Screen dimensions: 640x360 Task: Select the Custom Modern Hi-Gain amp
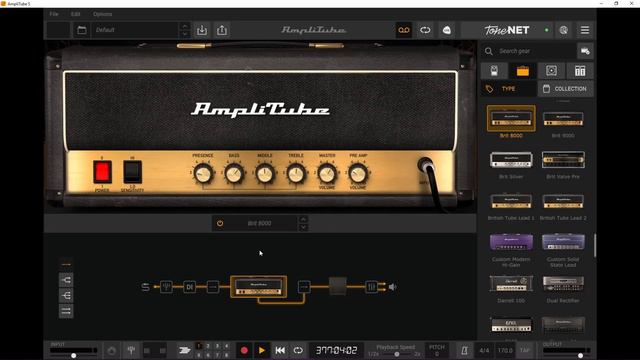click(511, 242)
